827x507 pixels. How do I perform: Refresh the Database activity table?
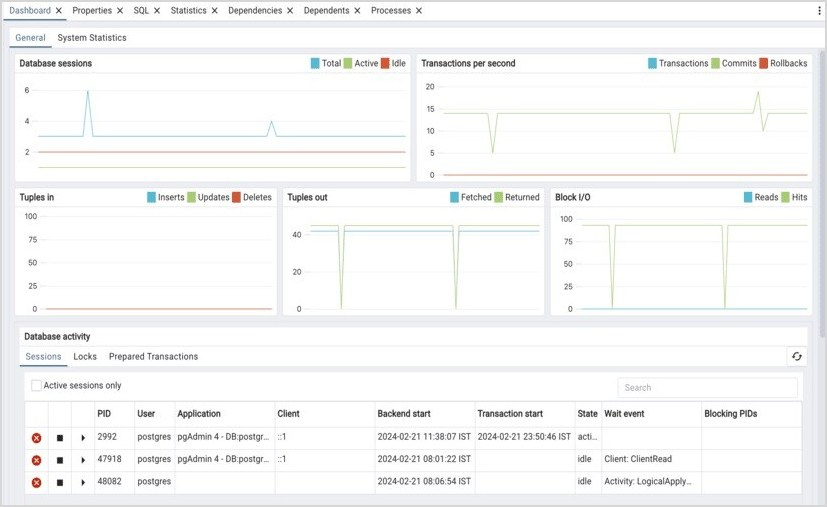pos(796,356)
